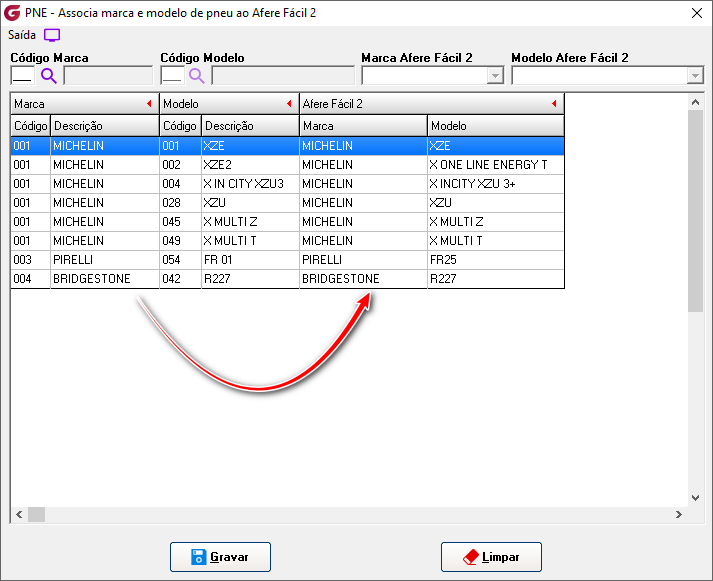This screenshot has height=581, width=713.
Task: Click model code 045 cell
Action: coord(180,222)
